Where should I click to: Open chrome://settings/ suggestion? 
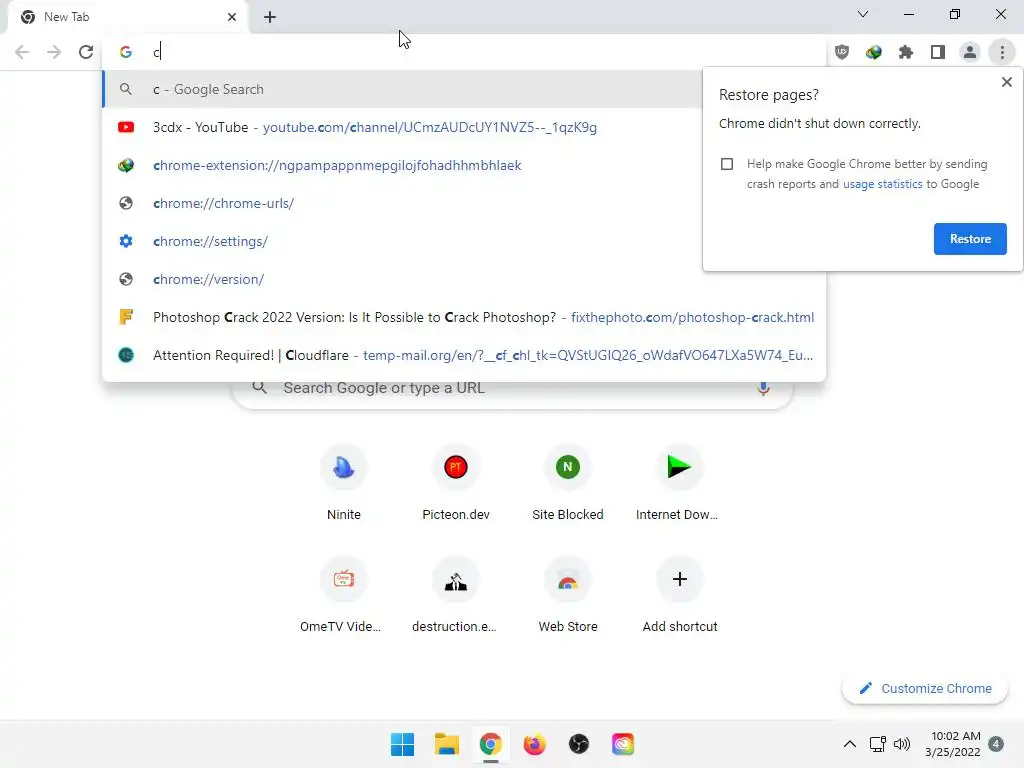tap(402, 242)
